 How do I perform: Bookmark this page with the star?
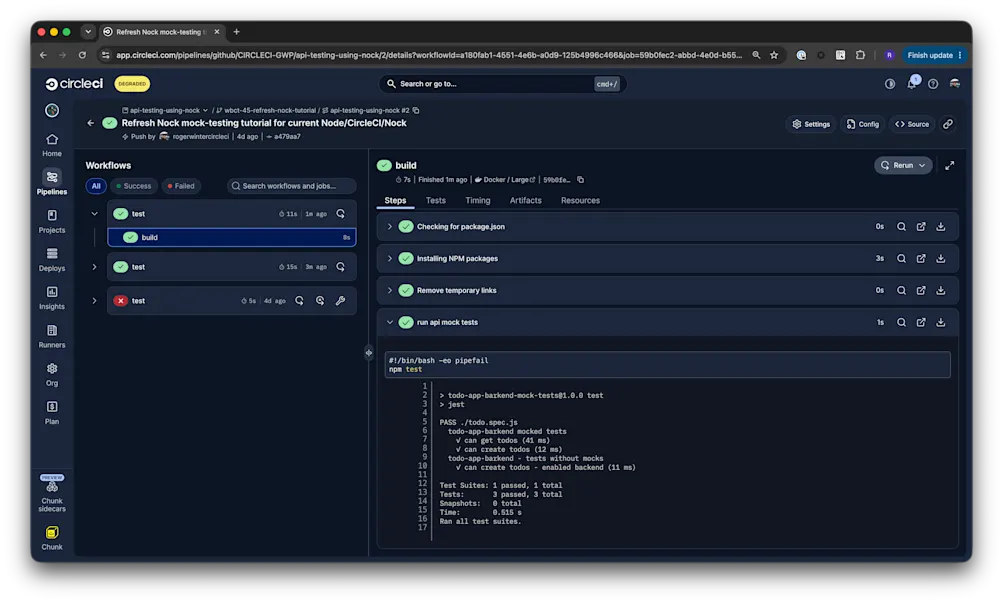coord(774,56)
